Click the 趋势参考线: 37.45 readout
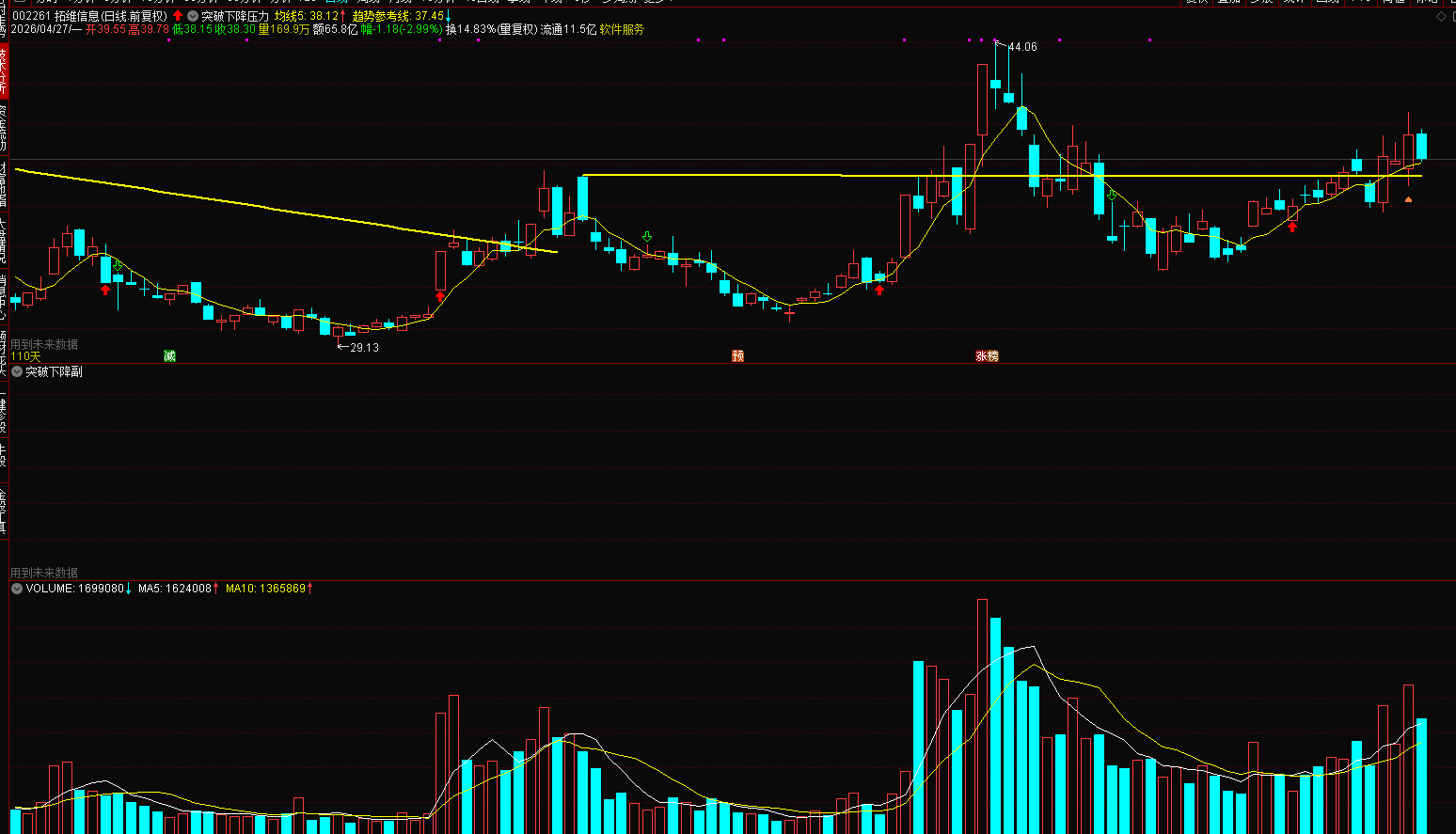The image size is (1456, 834). [398, 16]
